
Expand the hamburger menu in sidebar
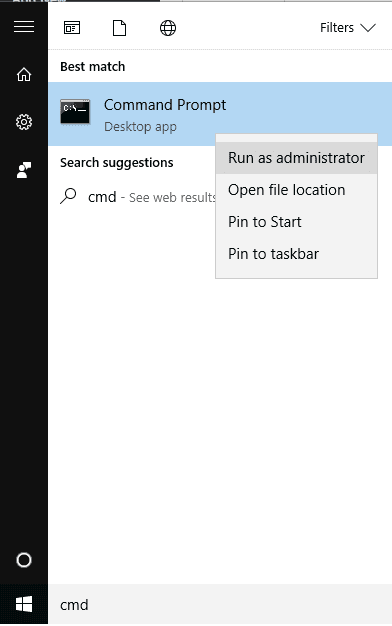24,27
